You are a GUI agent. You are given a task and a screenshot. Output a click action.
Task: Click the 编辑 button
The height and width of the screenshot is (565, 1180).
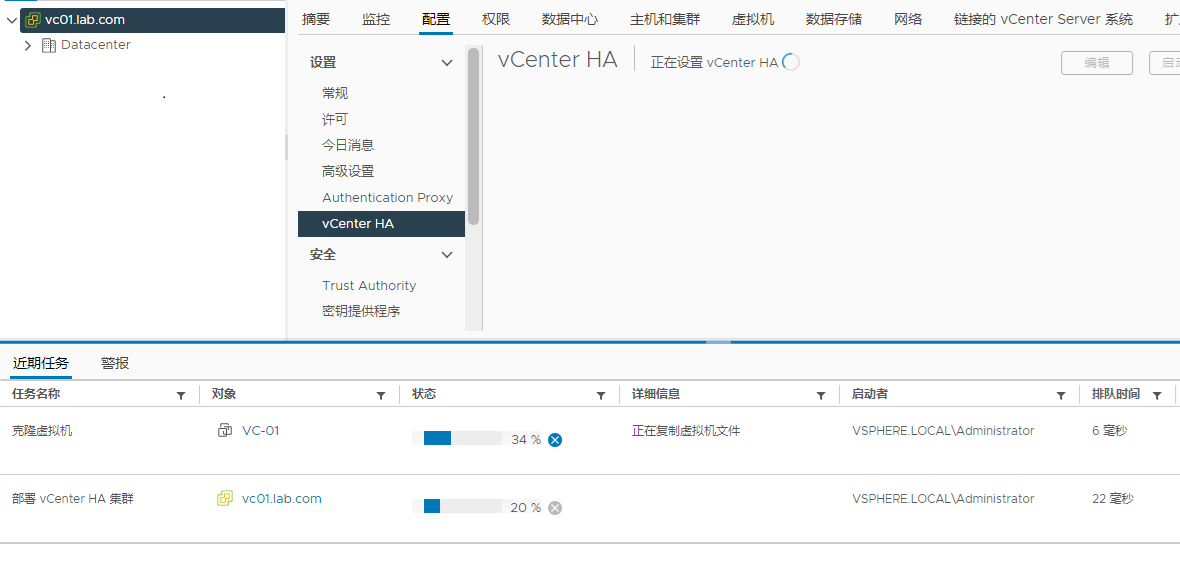(x=1096, y=63)
